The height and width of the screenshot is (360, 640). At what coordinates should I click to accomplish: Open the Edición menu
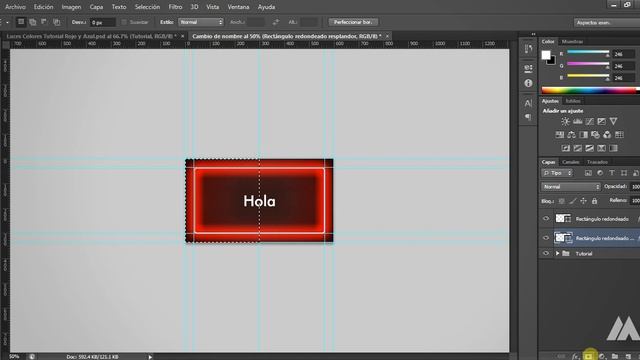click(x=43, y=7)
